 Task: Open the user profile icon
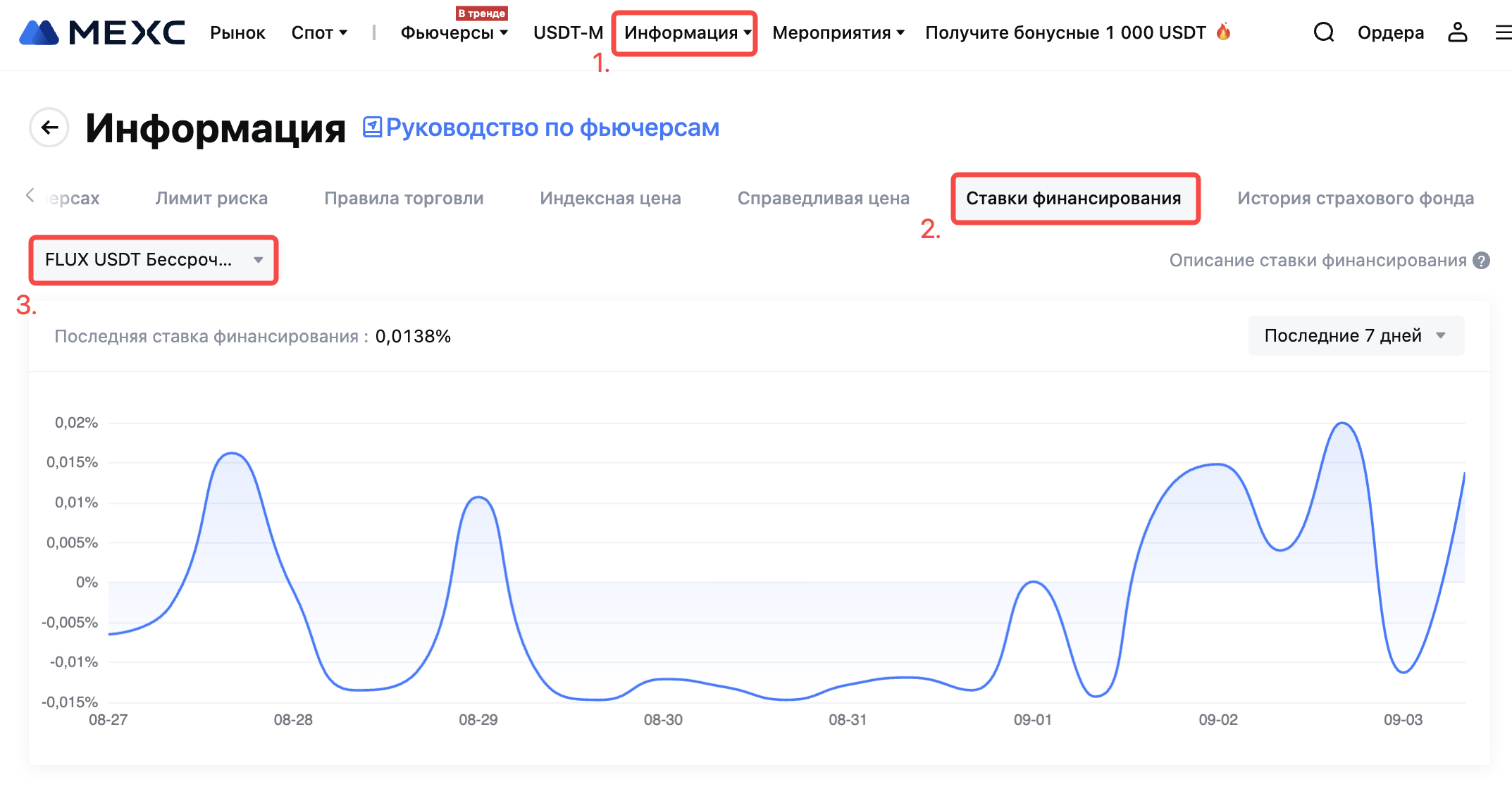pyautogui.click(x=1457, y=32)
